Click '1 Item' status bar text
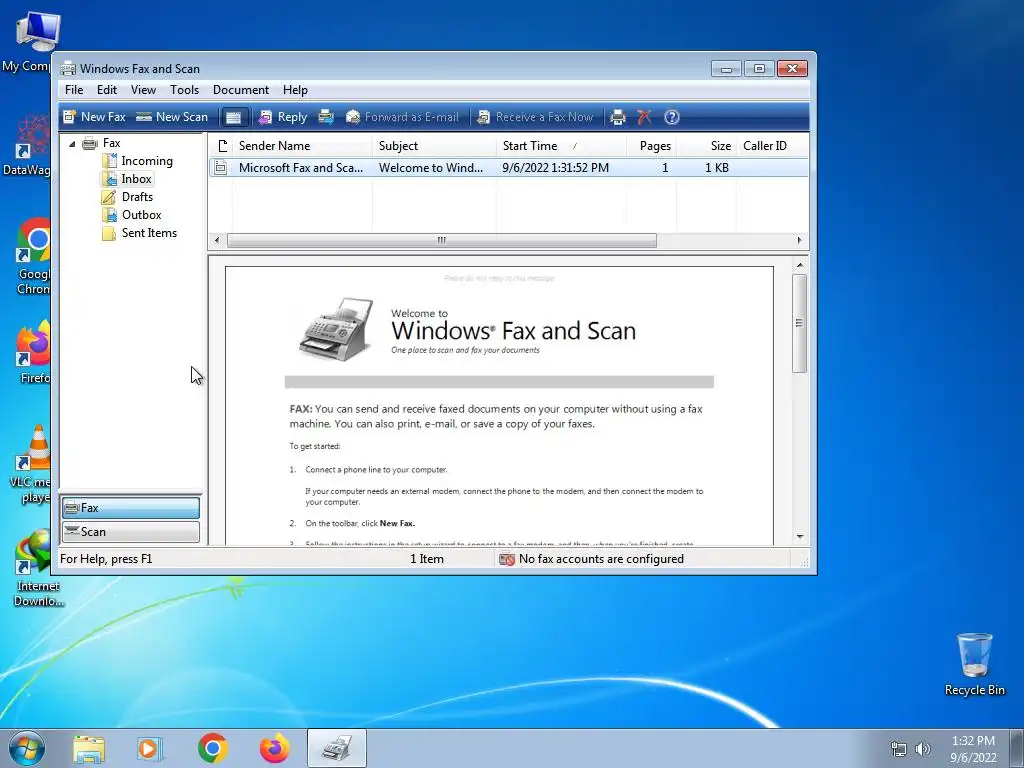 click(x=426, y=559)
